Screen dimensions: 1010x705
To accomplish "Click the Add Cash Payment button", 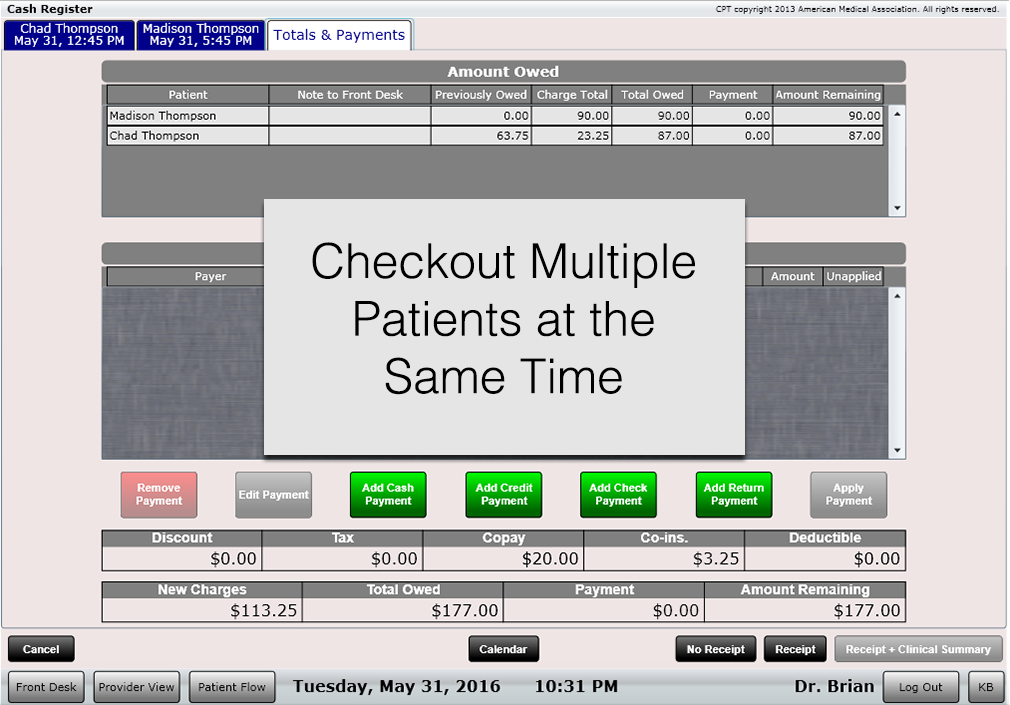I will click(387, 494).
